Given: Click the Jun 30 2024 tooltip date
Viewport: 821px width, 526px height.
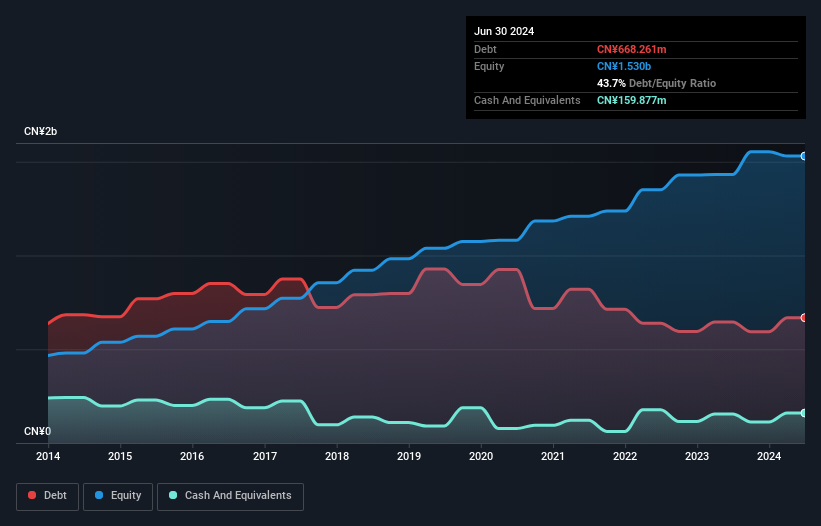Looking at the screenshot, I should tap(504, 31).
